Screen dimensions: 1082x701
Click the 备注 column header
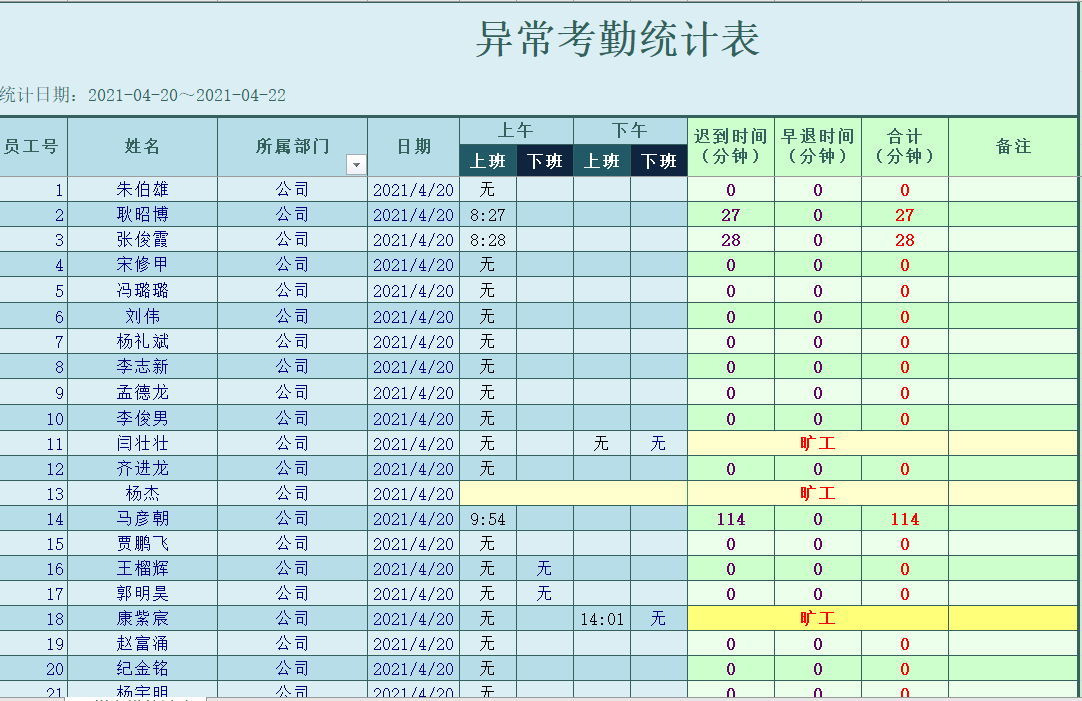pyautogui.click(x=1013, y=146)
